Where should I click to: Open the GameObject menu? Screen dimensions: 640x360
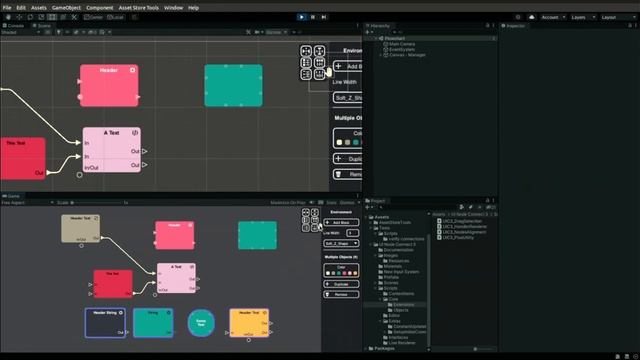[66, 7]
